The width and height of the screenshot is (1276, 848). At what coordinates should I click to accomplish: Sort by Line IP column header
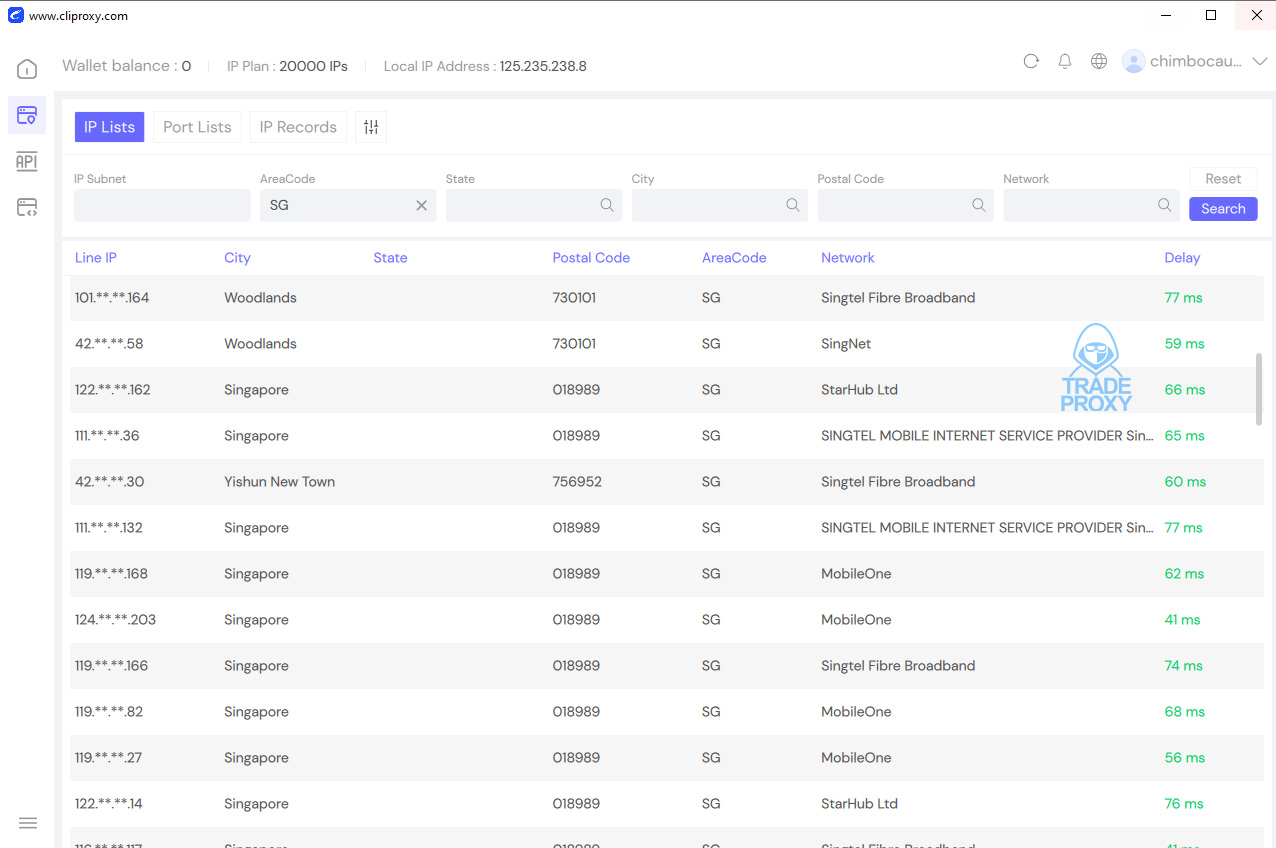96,258
